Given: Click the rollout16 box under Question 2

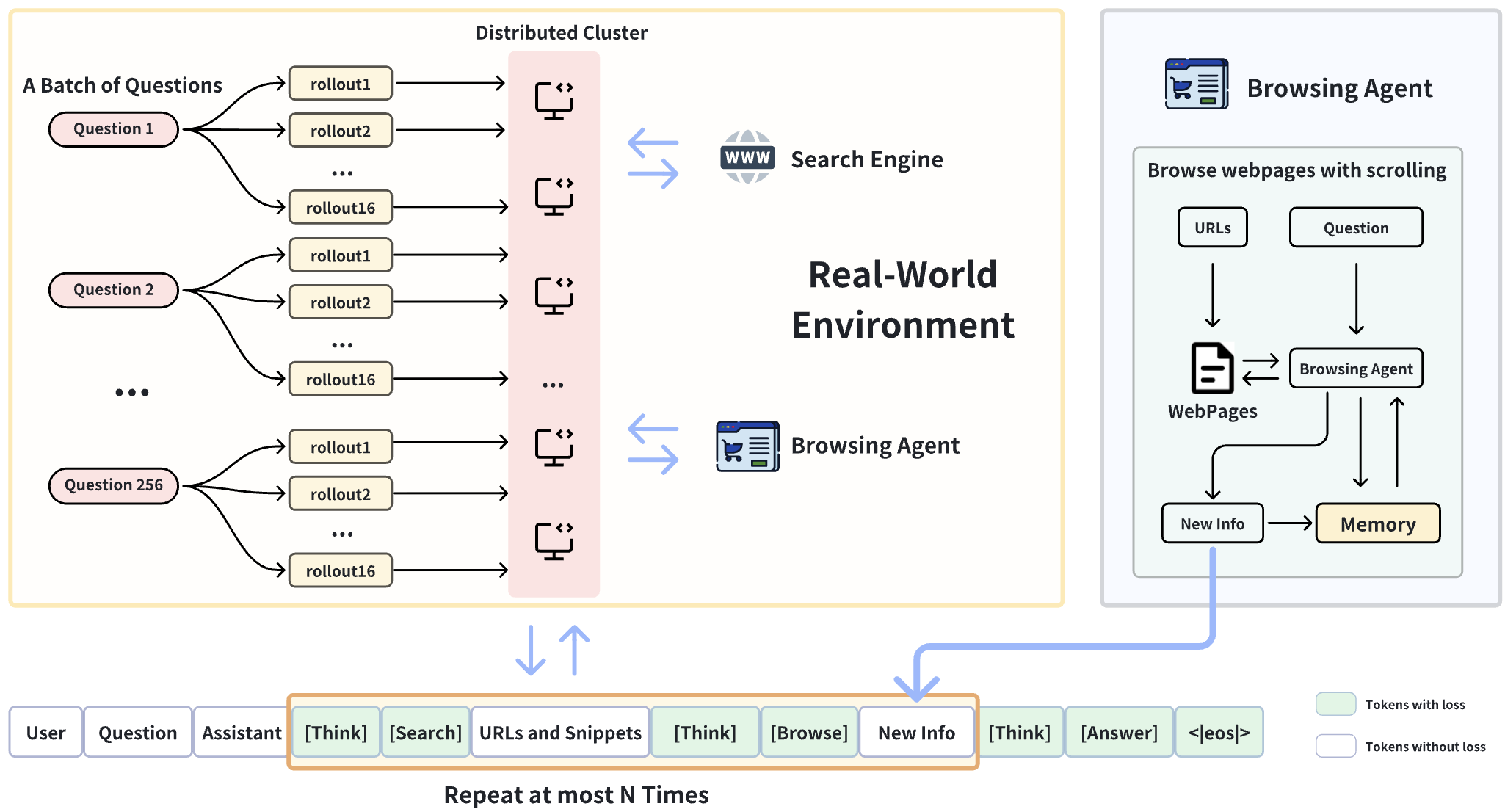Looking at the screenshot, I should pos(340,380).
